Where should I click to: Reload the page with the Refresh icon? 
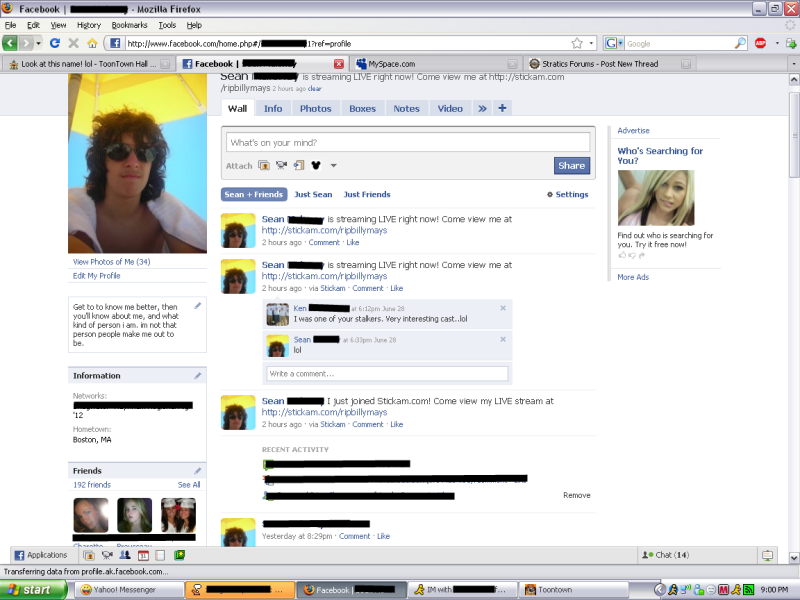pos(55,43)
